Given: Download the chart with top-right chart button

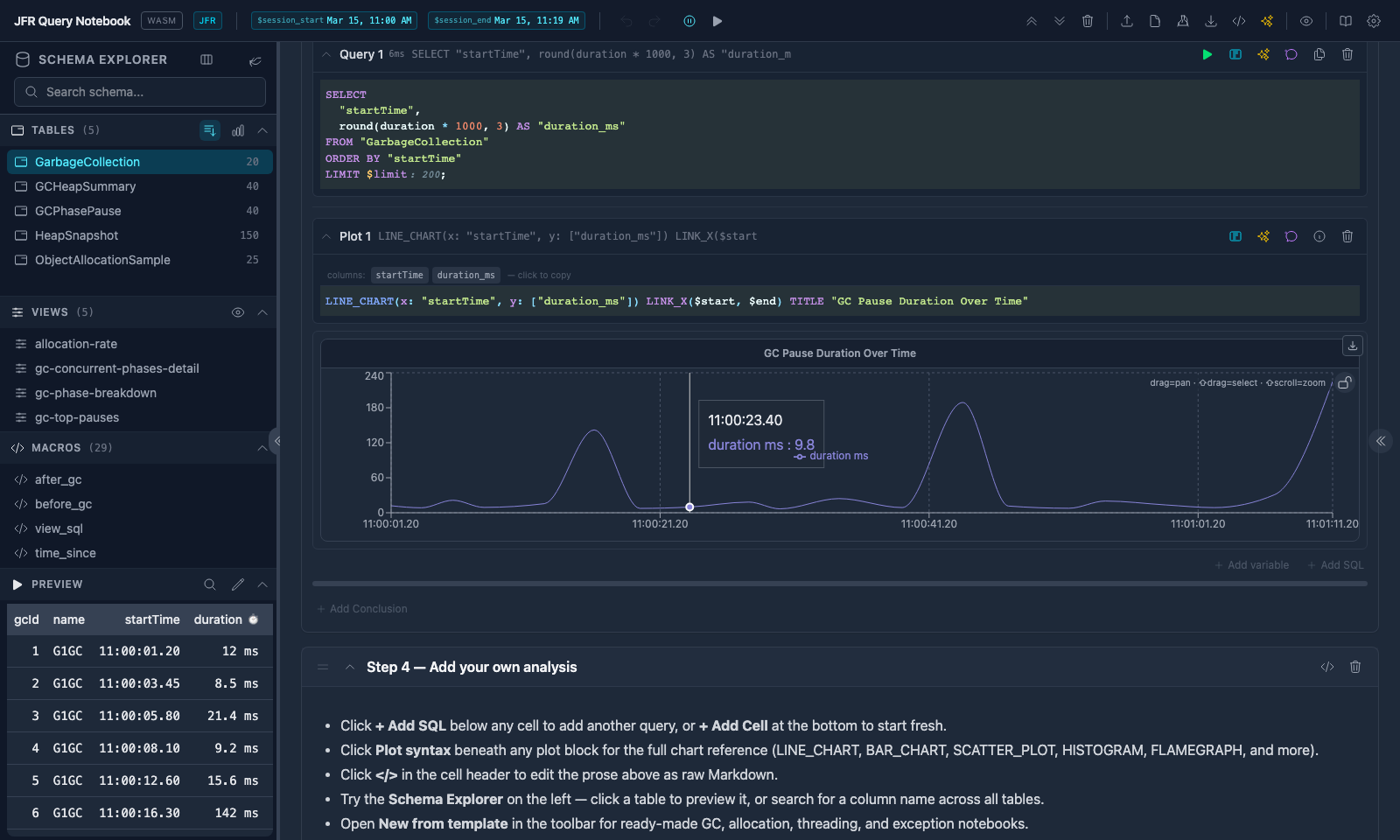Looking at the screenshot, I should 1353,346.
